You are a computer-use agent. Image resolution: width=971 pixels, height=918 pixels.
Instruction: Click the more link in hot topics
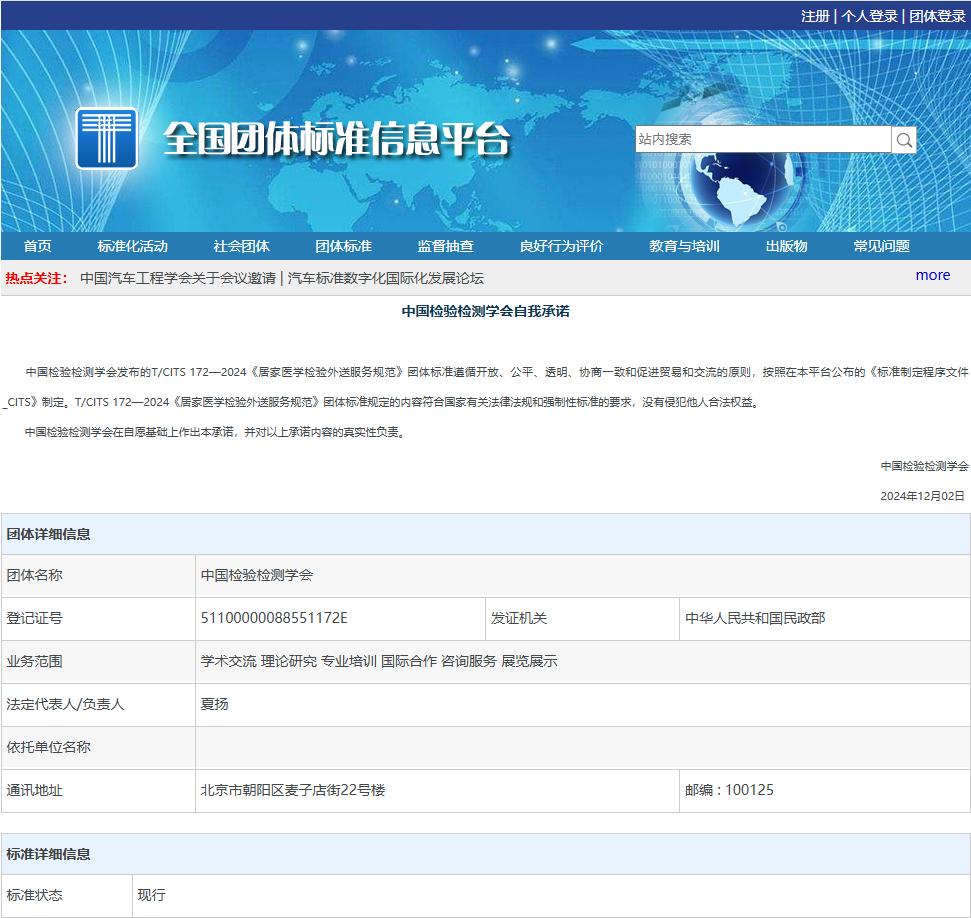tap(933, 275)
